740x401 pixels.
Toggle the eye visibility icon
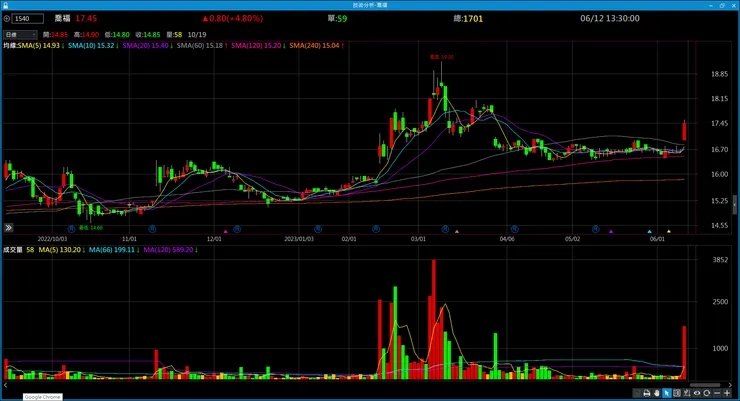[697, 393]
